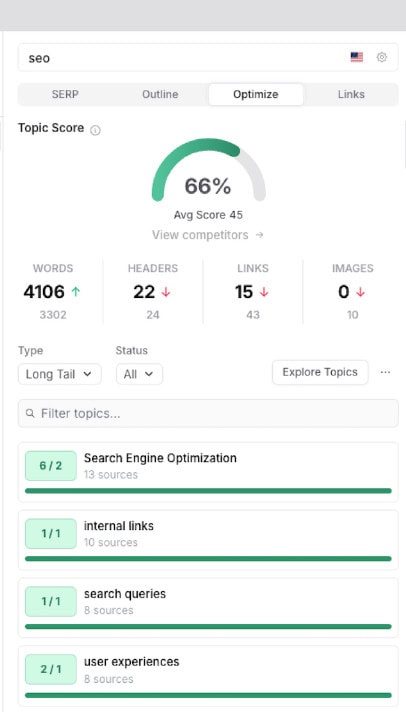
Task: Select the Optimize tab
Action: point(256,94)
